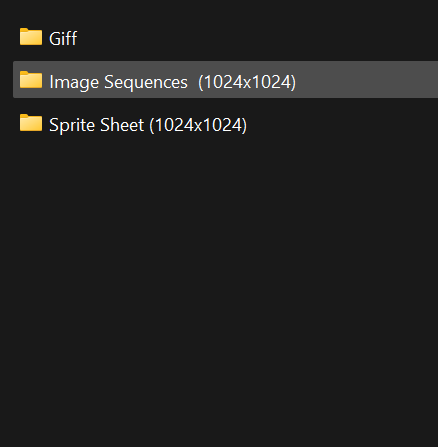
Task: Pick the yellow folder beside Sprite Sheet
Action: [31, 123]
